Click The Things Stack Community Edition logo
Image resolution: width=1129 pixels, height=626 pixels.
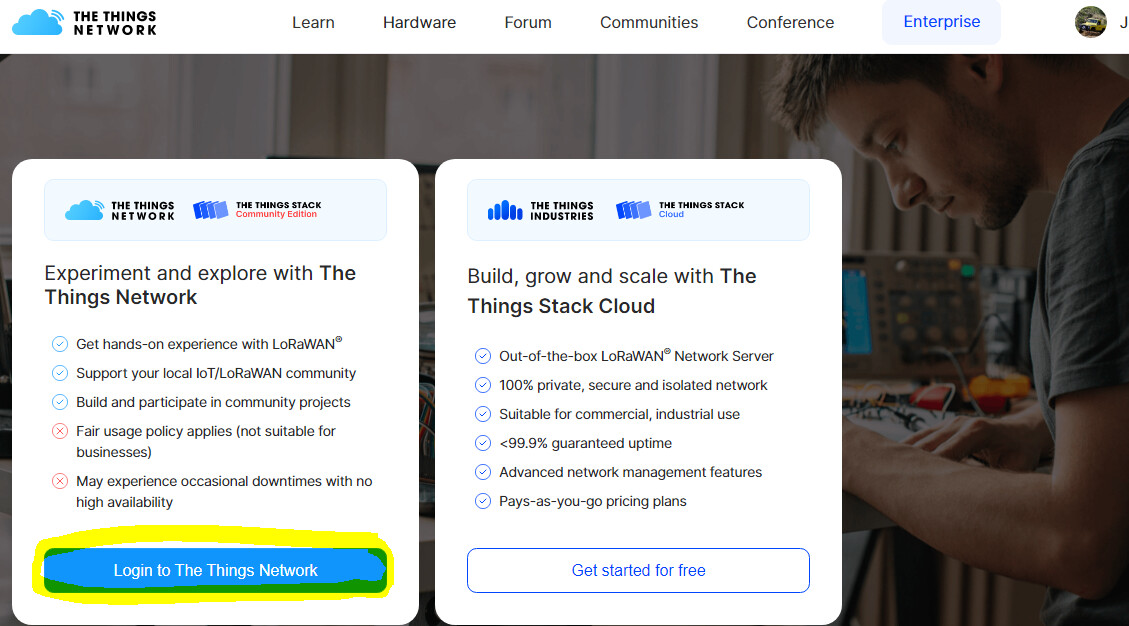257,210
